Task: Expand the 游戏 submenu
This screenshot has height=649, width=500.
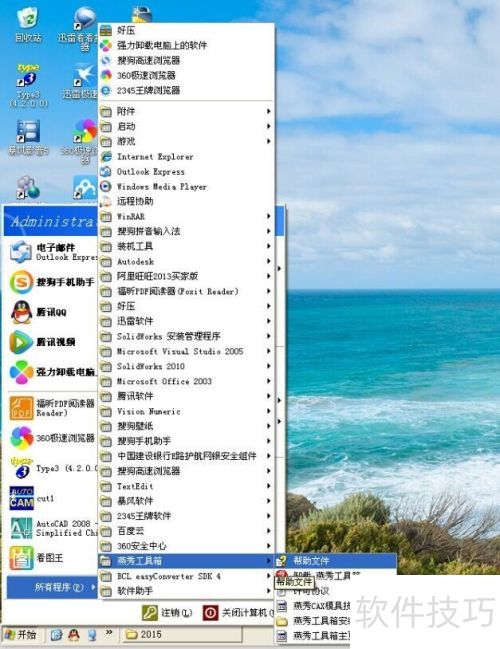Action: click(187, 141)
